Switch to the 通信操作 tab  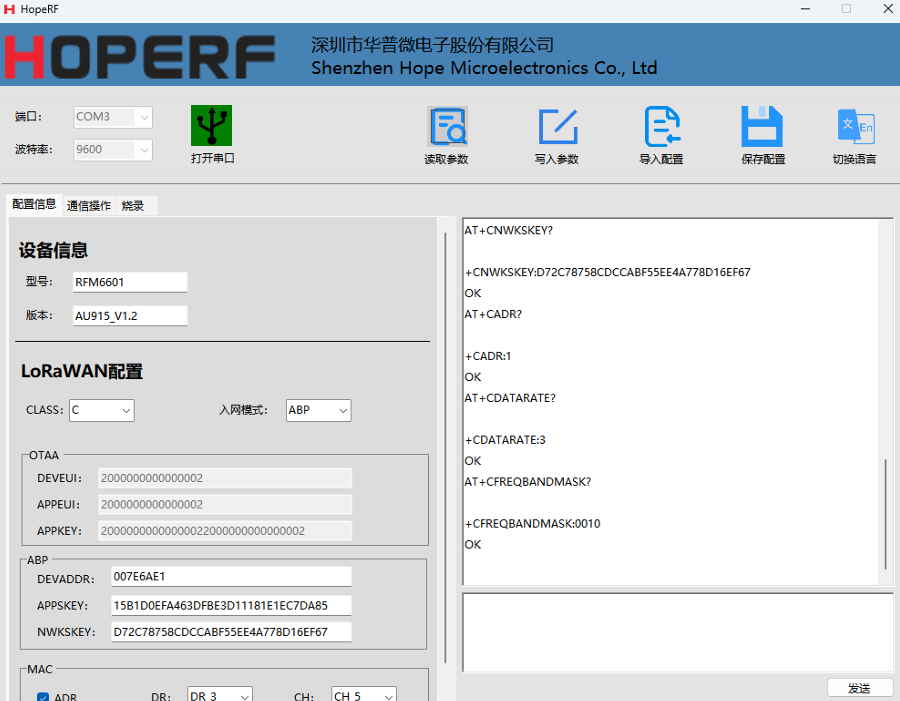[89, 206]
